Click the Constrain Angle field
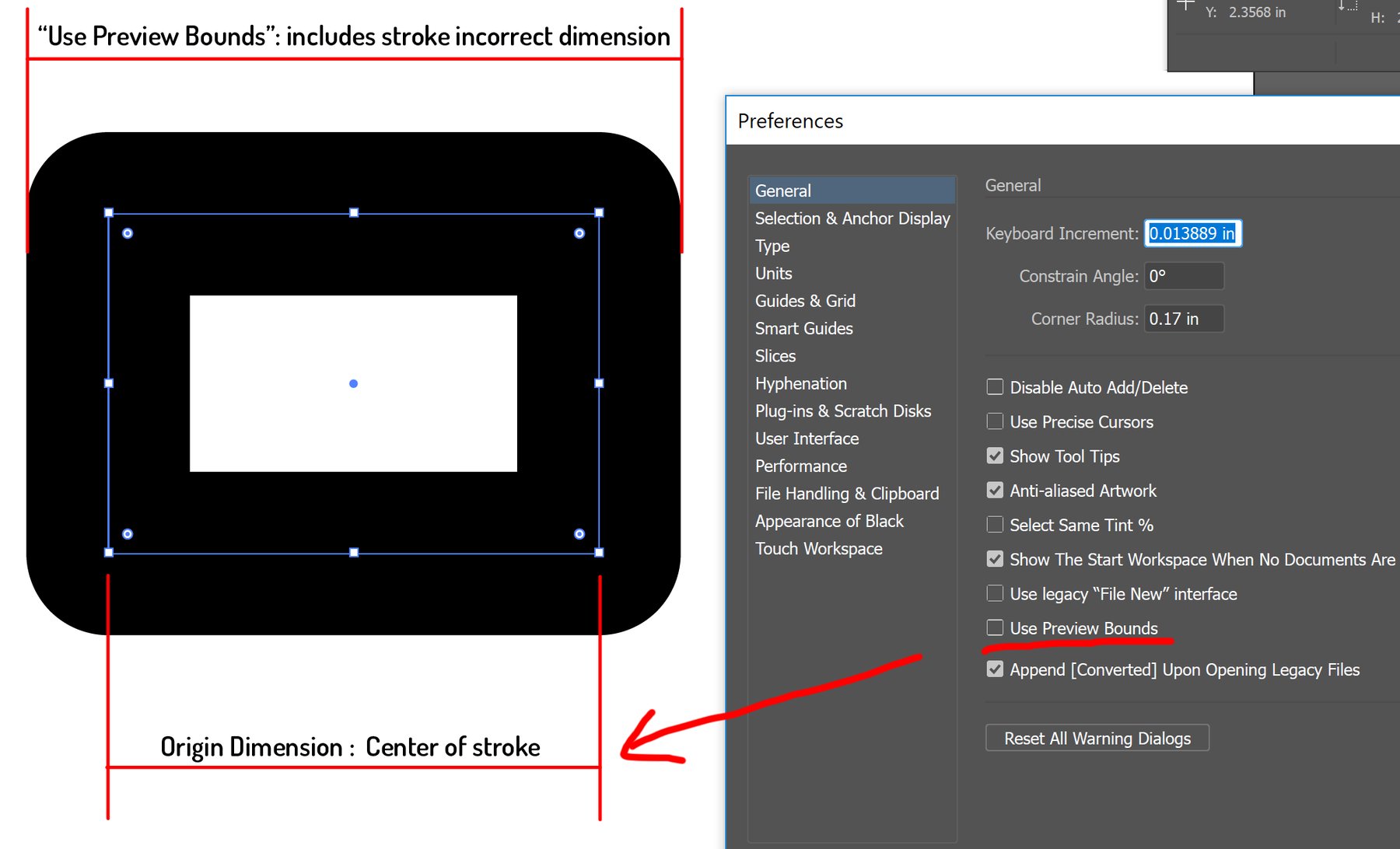 pyautogui.click(x=1184, y=276)
